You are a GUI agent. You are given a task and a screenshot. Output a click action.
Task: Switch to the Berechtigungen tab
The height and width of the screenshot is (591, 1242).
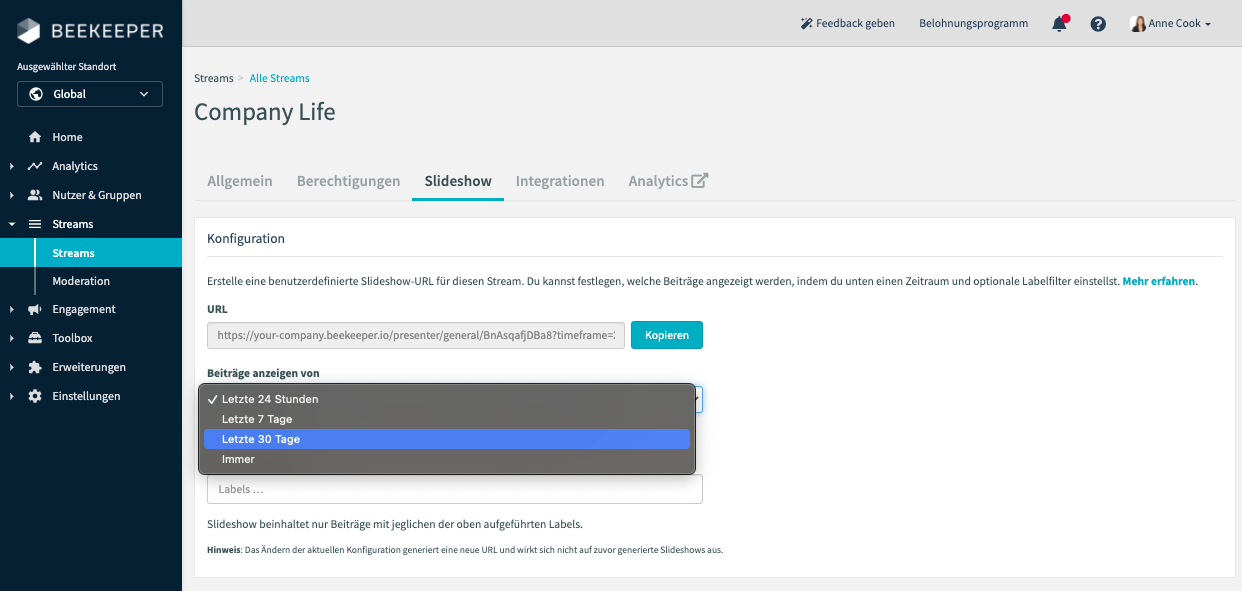tap(348, 181)
